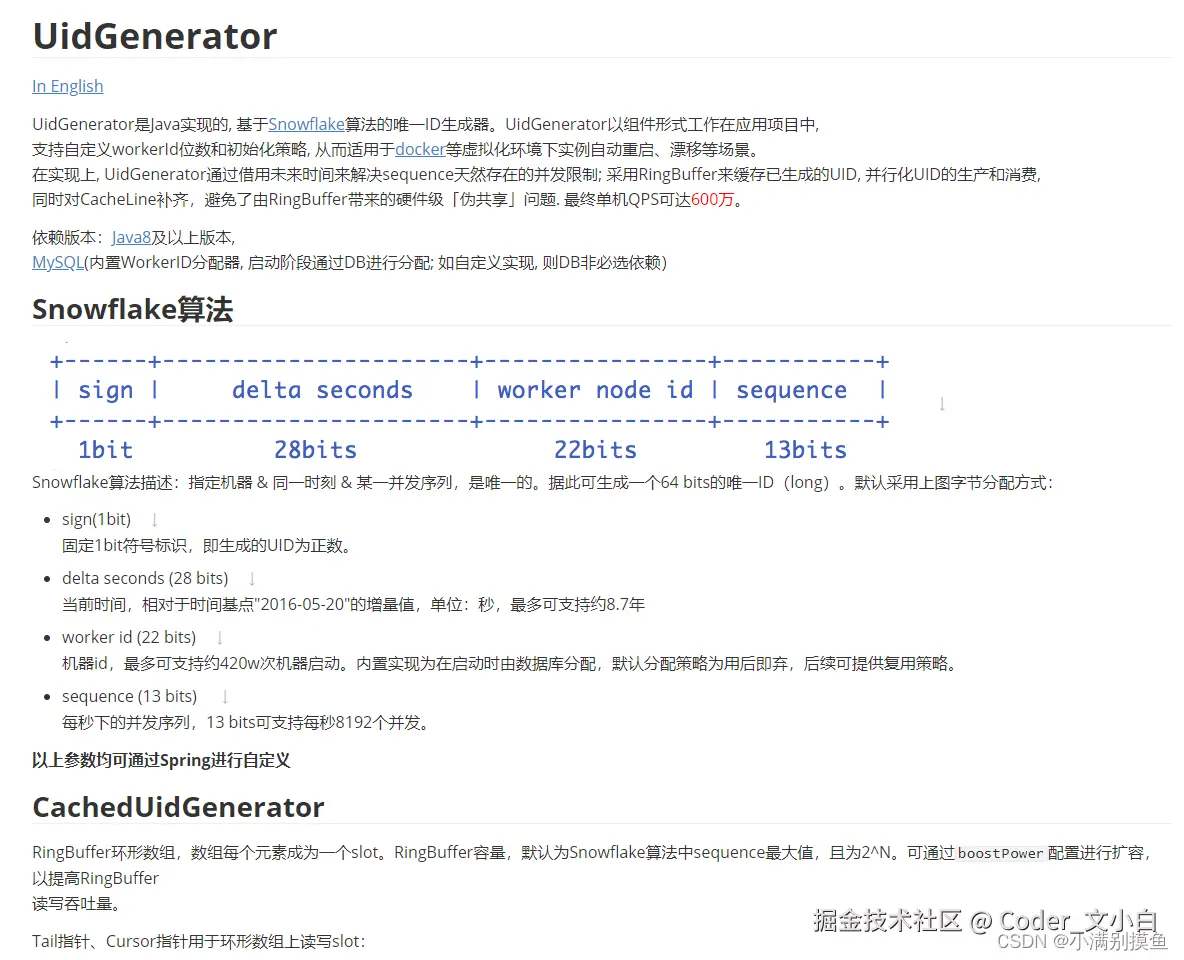Click the Snowflake bit-layout ASCII diagram
This screenshot has height=960, width=1184.
470,405
